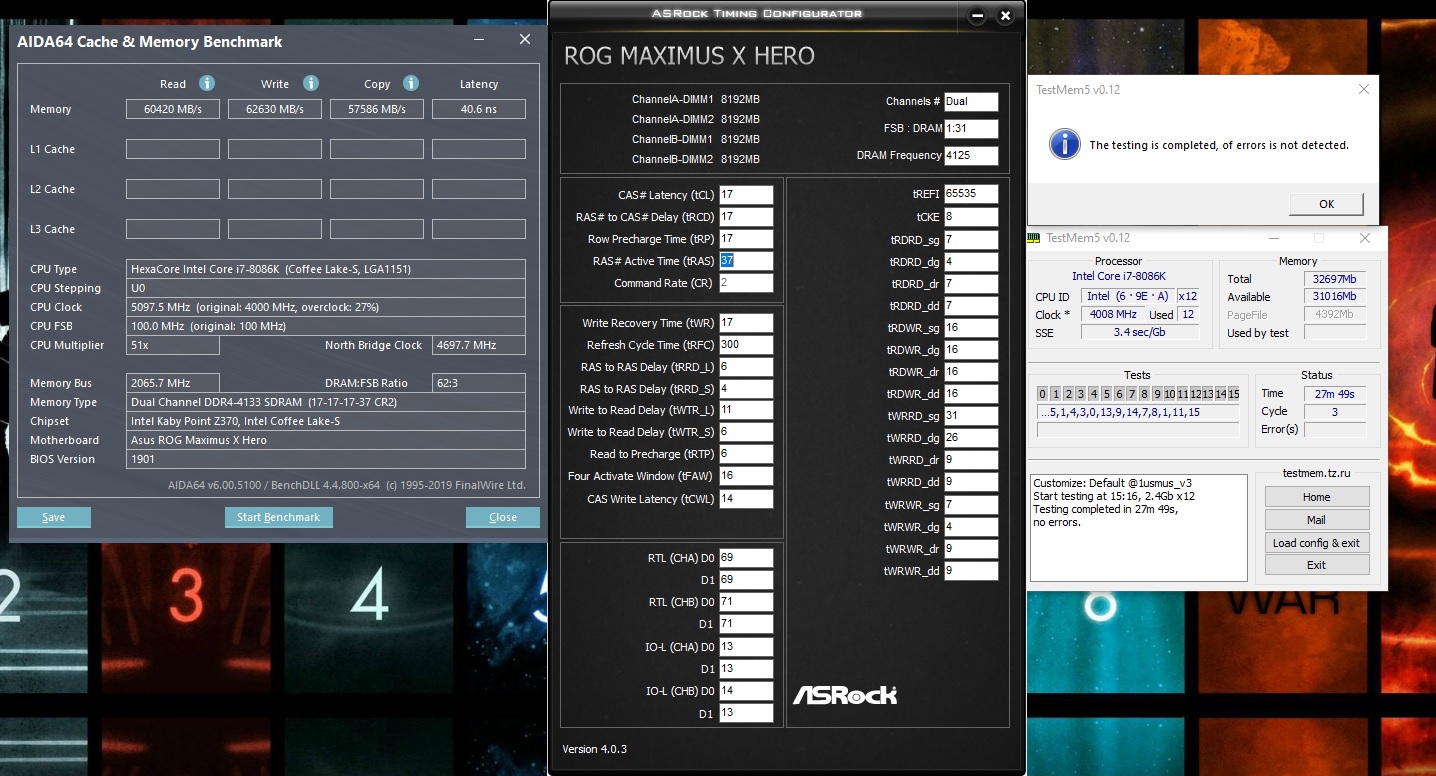The width and height of the screenshot is (1436, 776).
Task: Click the DRAM Frequency 4125 field
Action: (971, 155)
